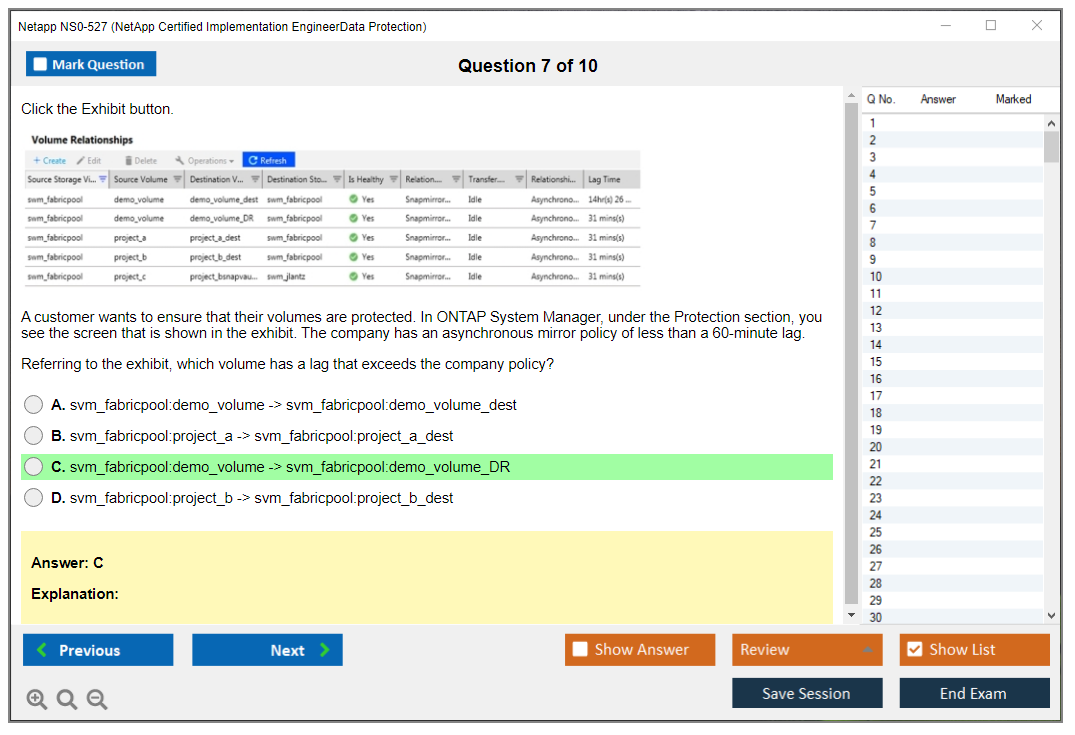Choose option D project_b_dest radio button
The height and width of the screenshot is (735, 1075).
coord(34,498)
